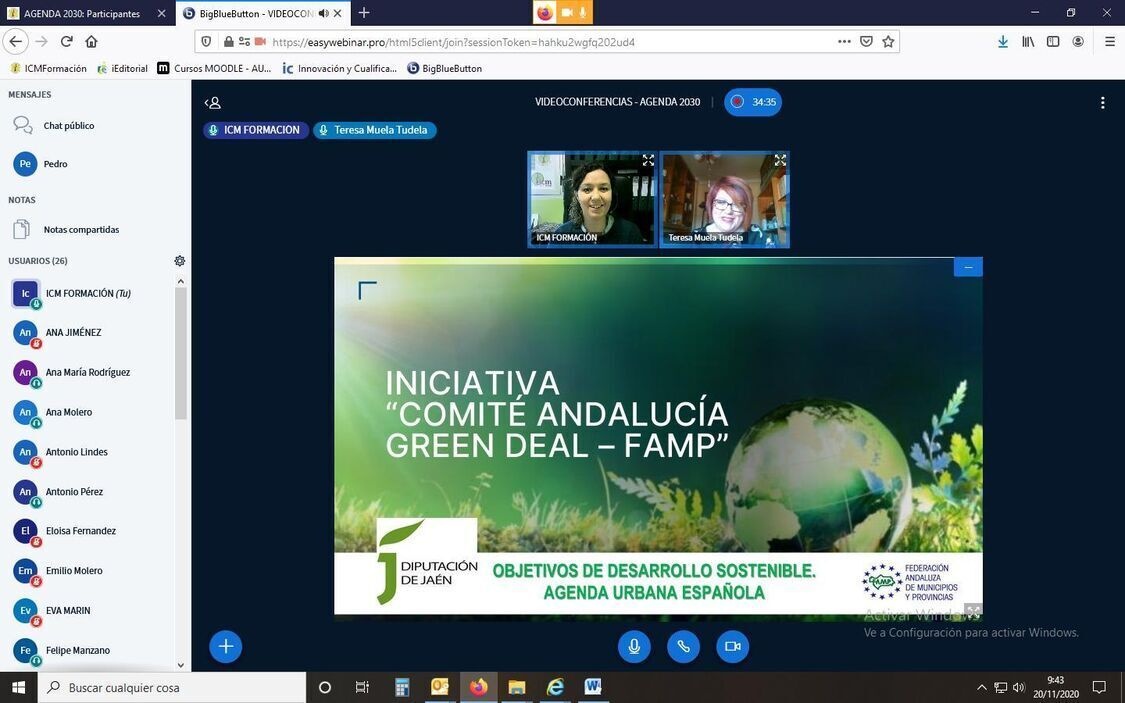Leave audio with the phone button
Viewport: 1125px width, 703px height.
click(x=683, y=646)
